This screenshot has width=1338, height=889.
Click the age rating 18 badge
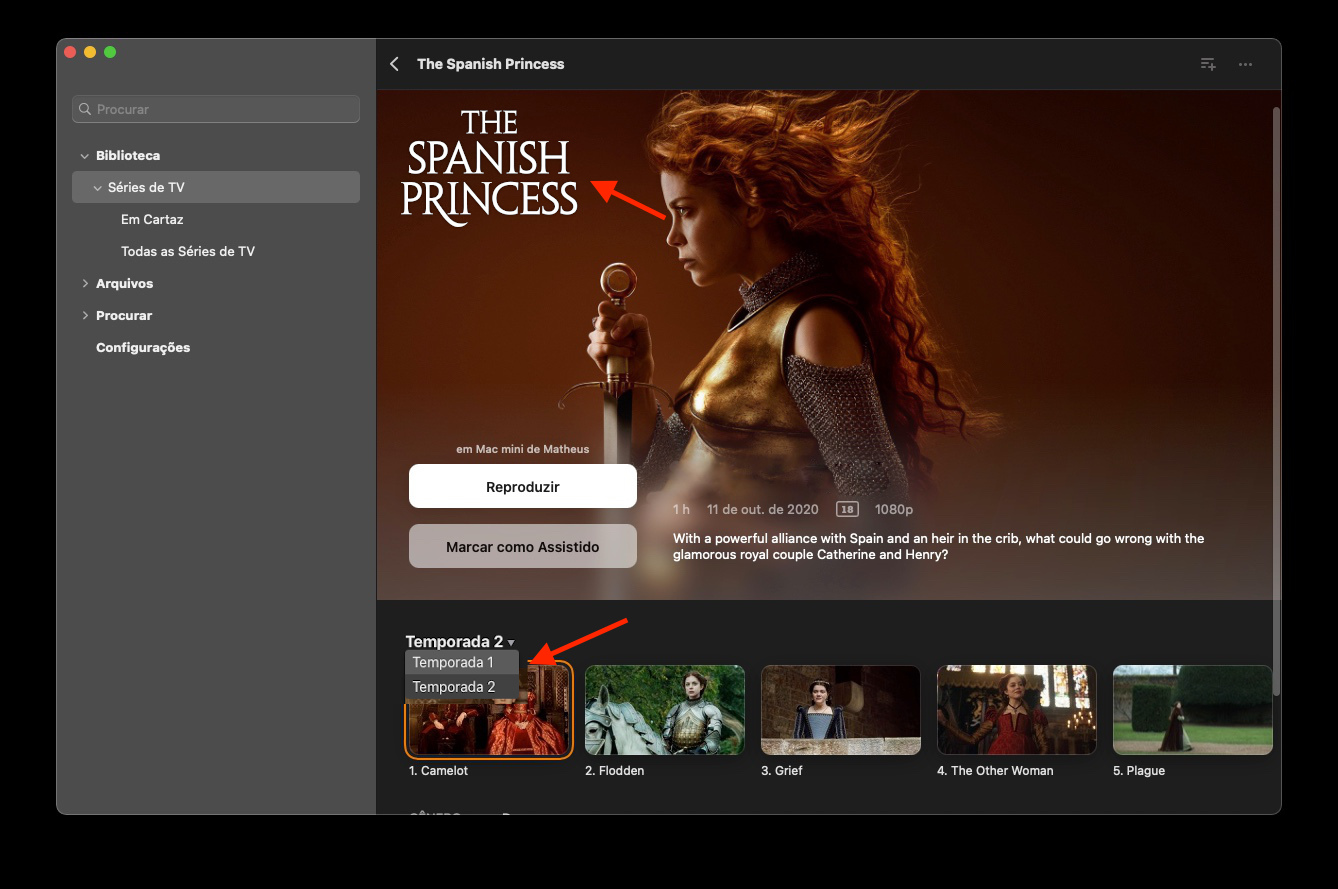click(x=847, y=509)
